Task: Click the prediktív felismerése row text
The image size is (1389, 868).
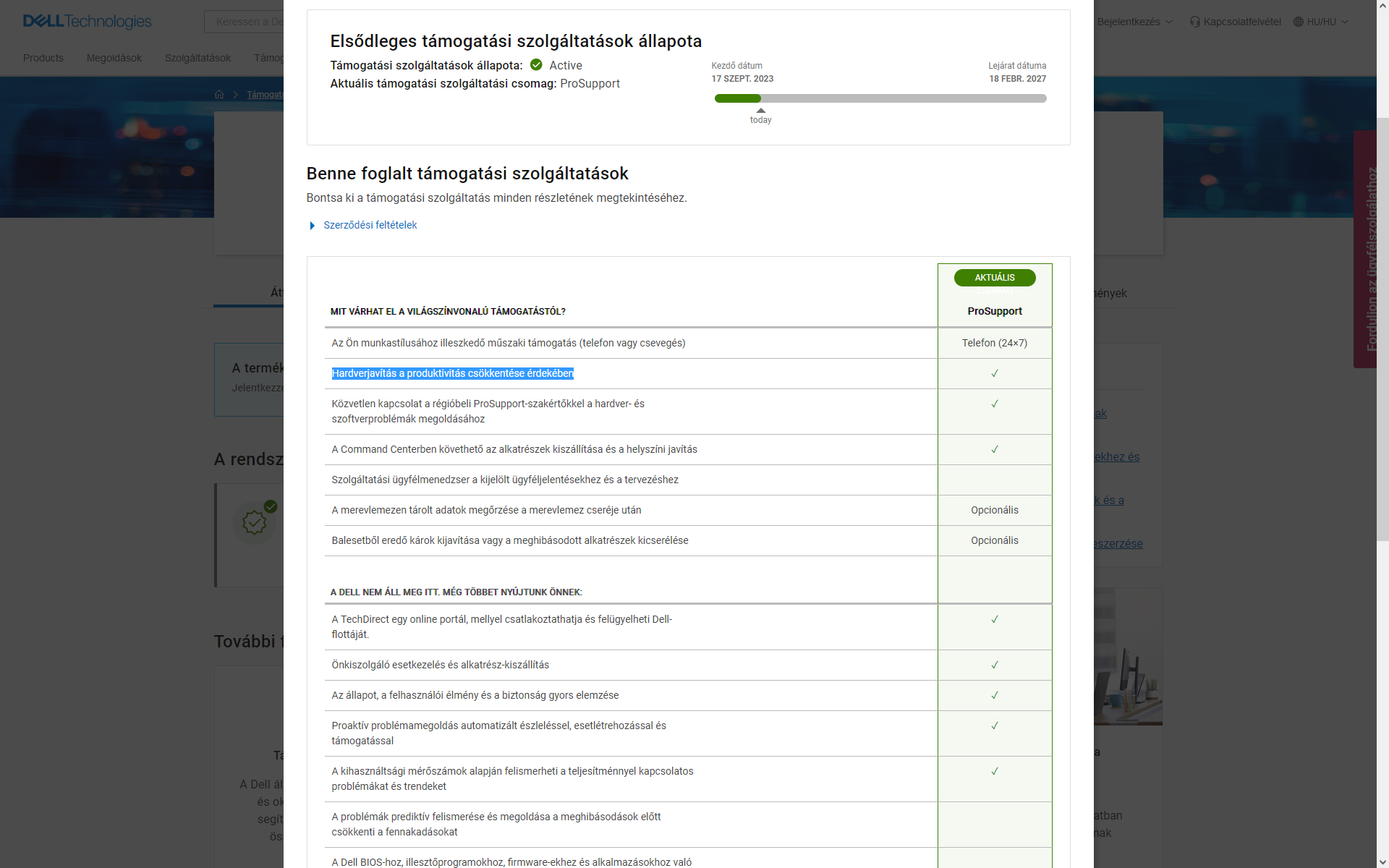Action: coord(496,825)
